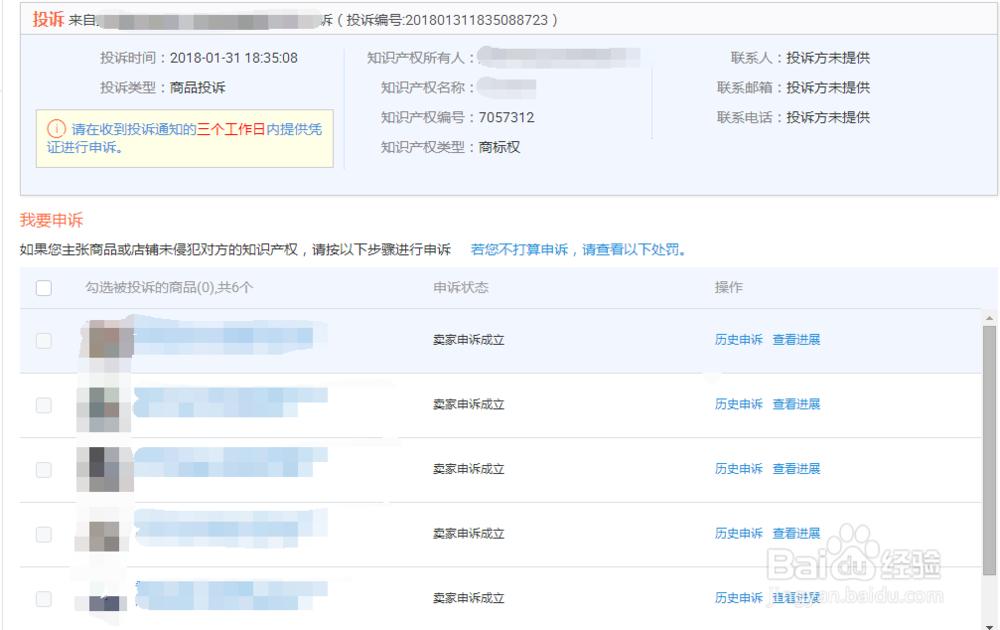Viewport: 1000px width, 630px height.
Task: Check the fifth product row's checkbox
Action: (44, 598)
